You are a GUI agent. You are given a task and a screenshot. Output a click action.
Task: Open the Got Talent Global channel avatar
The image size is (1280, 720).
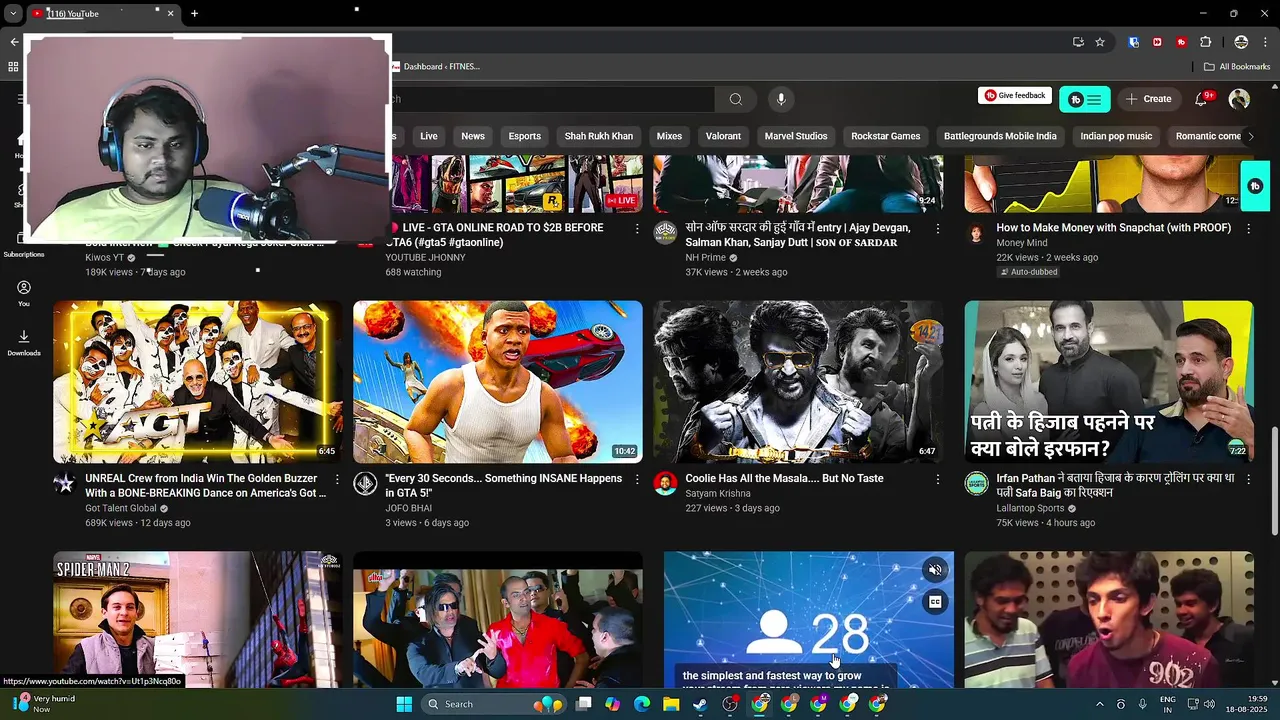(x=65, y=484)
